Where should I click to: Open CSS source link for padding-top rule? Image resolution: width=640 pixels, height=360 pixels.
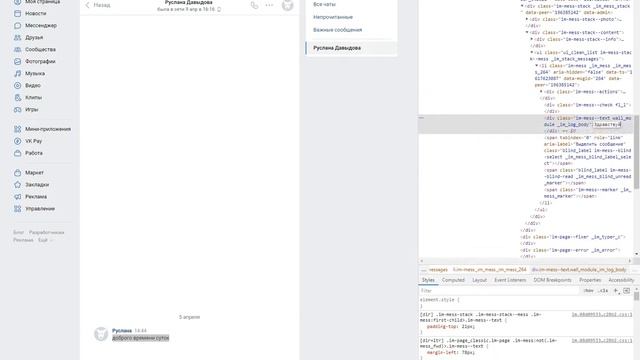602,315
